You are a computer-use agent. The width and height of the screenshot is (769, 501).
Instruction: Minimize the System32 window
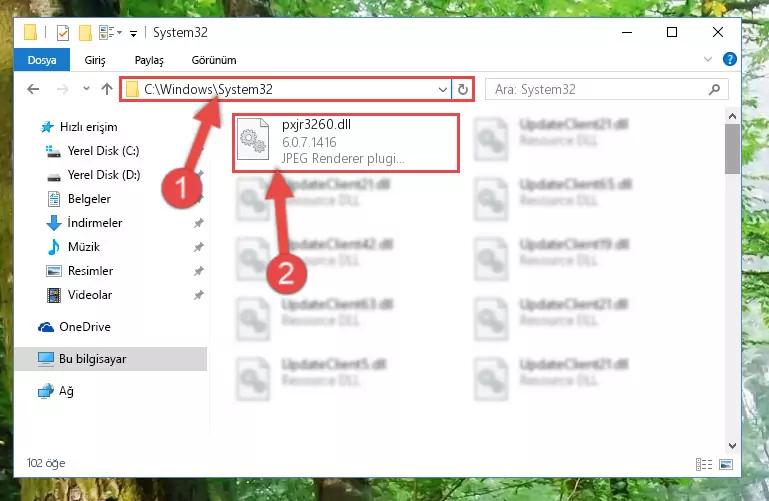tap(627, 32)
